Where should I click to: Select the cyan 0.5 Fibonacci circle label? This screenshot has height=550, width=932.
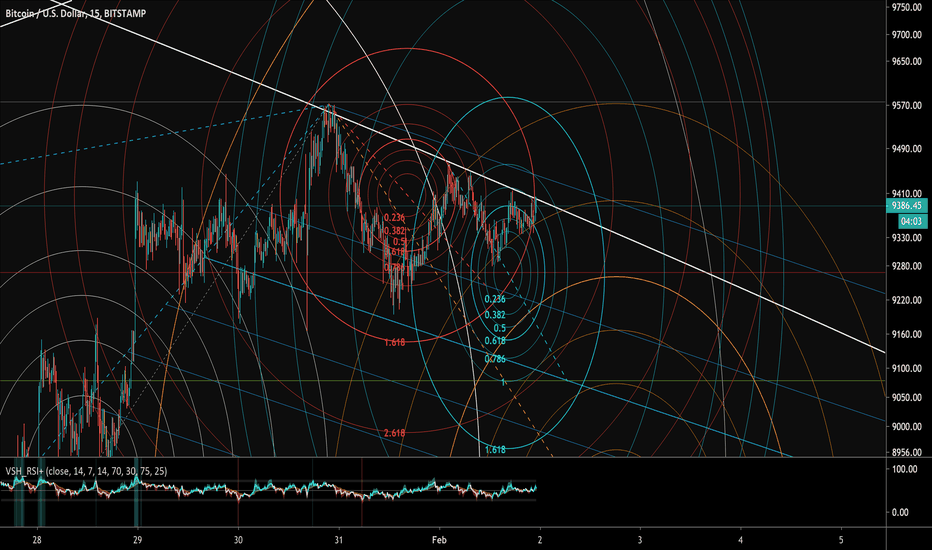pyautogui.click(x=500, y=328)
